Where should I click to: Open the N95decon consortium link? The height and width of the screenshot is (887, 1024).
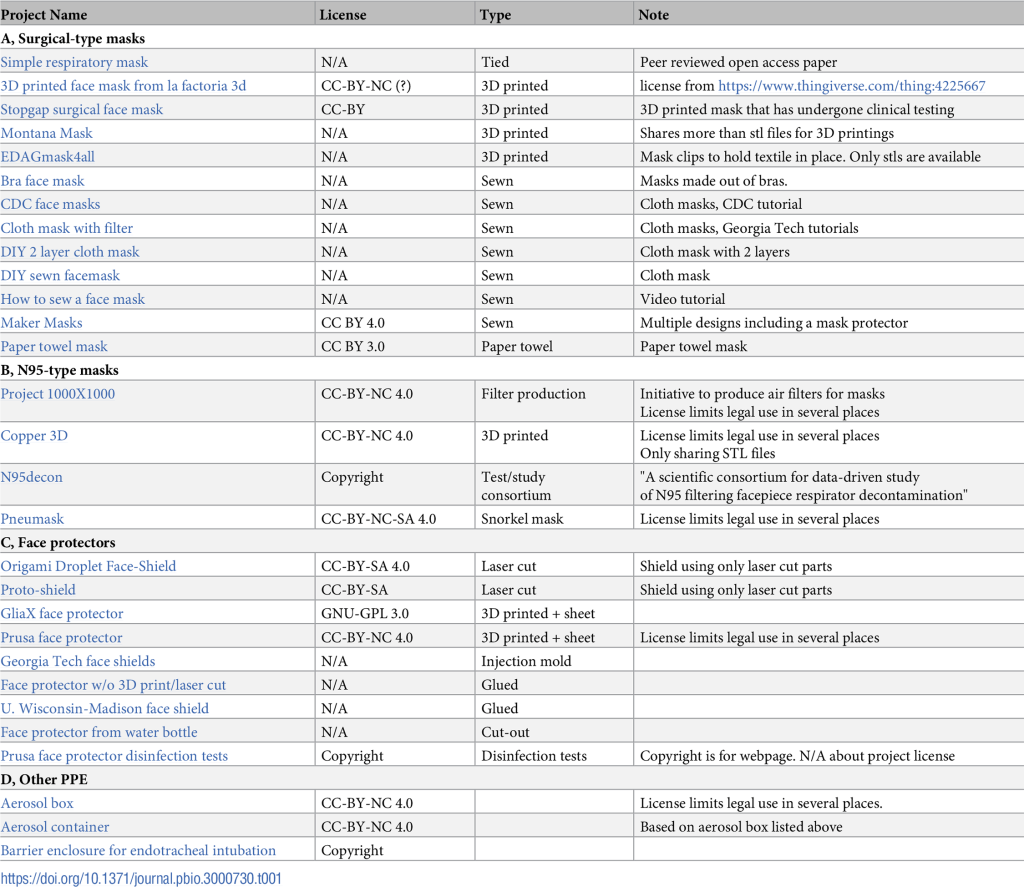(32, 477)
